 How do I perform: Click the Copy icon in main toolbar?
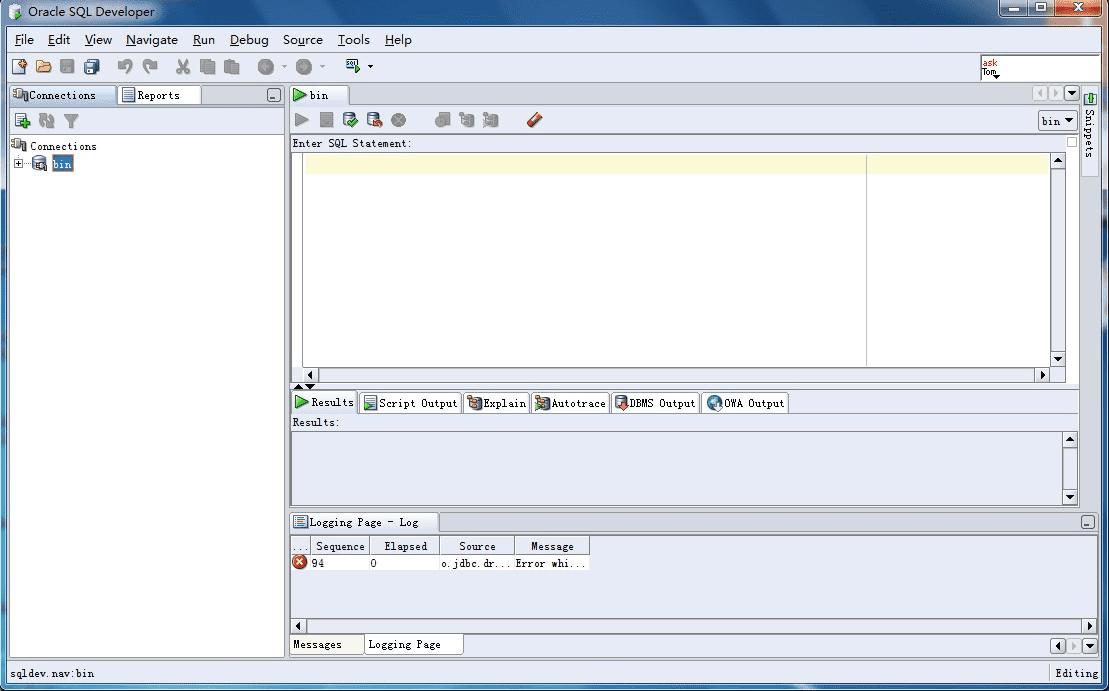207,66
